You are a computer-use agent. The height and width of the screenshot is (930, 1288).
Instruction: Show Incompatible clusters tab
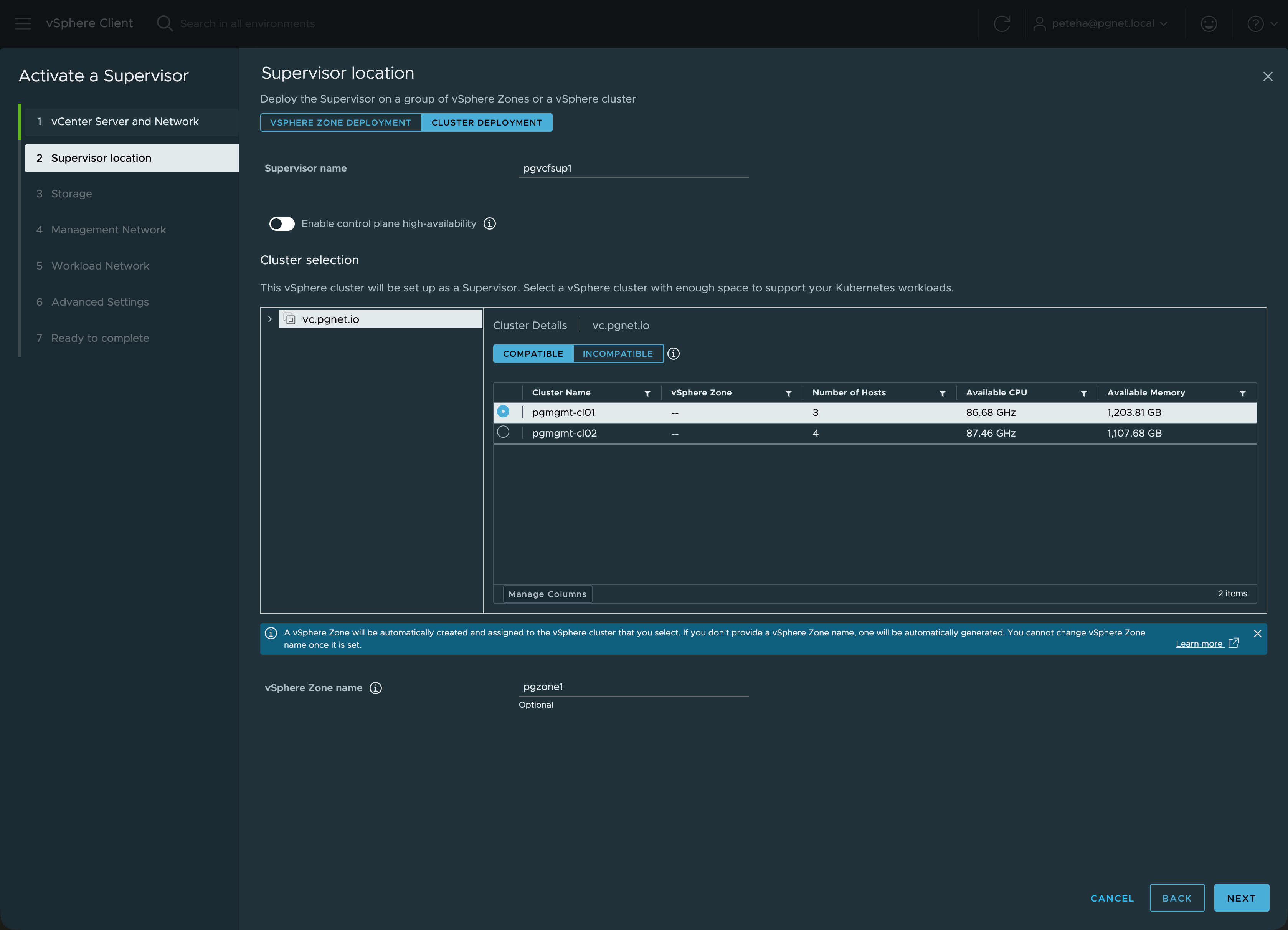pos(618,354)
